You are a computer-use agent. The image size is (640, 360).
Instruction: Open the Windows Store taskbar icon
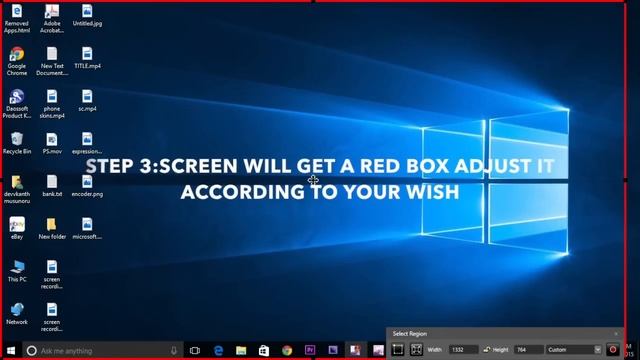point(264,351)
